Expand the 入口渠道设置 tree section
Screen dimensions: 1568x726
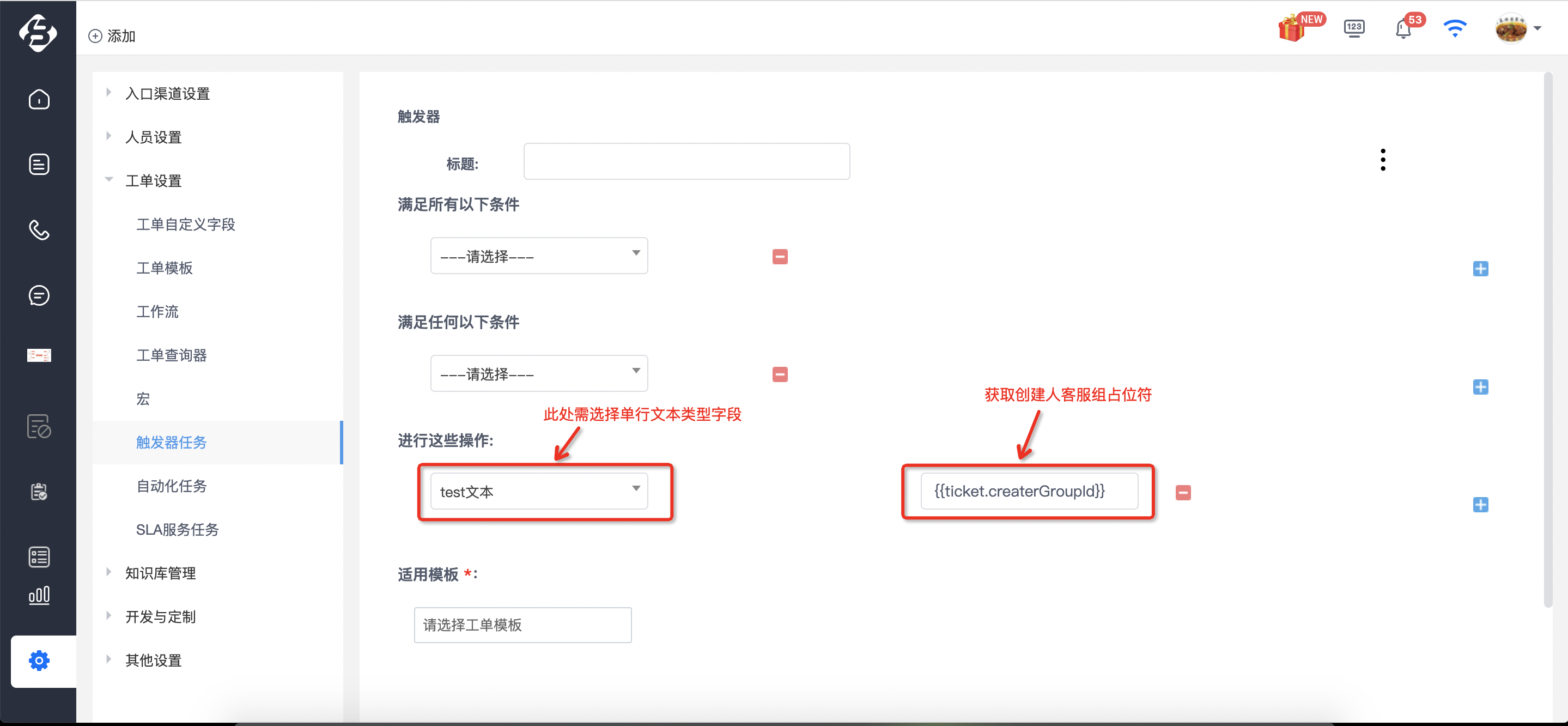pos(167,94)
